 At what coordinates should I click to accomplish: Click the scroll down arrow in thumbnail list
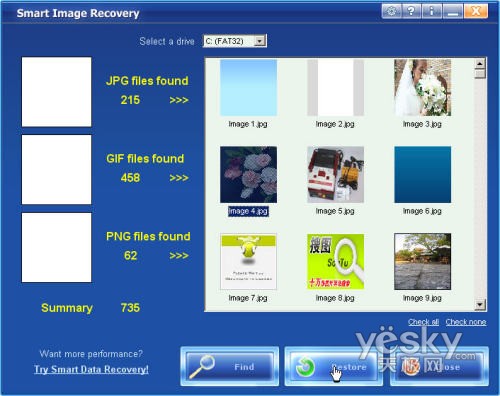pyautogui.click(x=480, y=304)
